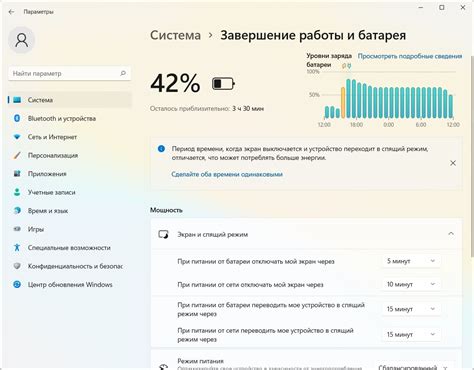Click the blue info icon in notice
Screen dimensions: 474x370
161,149
